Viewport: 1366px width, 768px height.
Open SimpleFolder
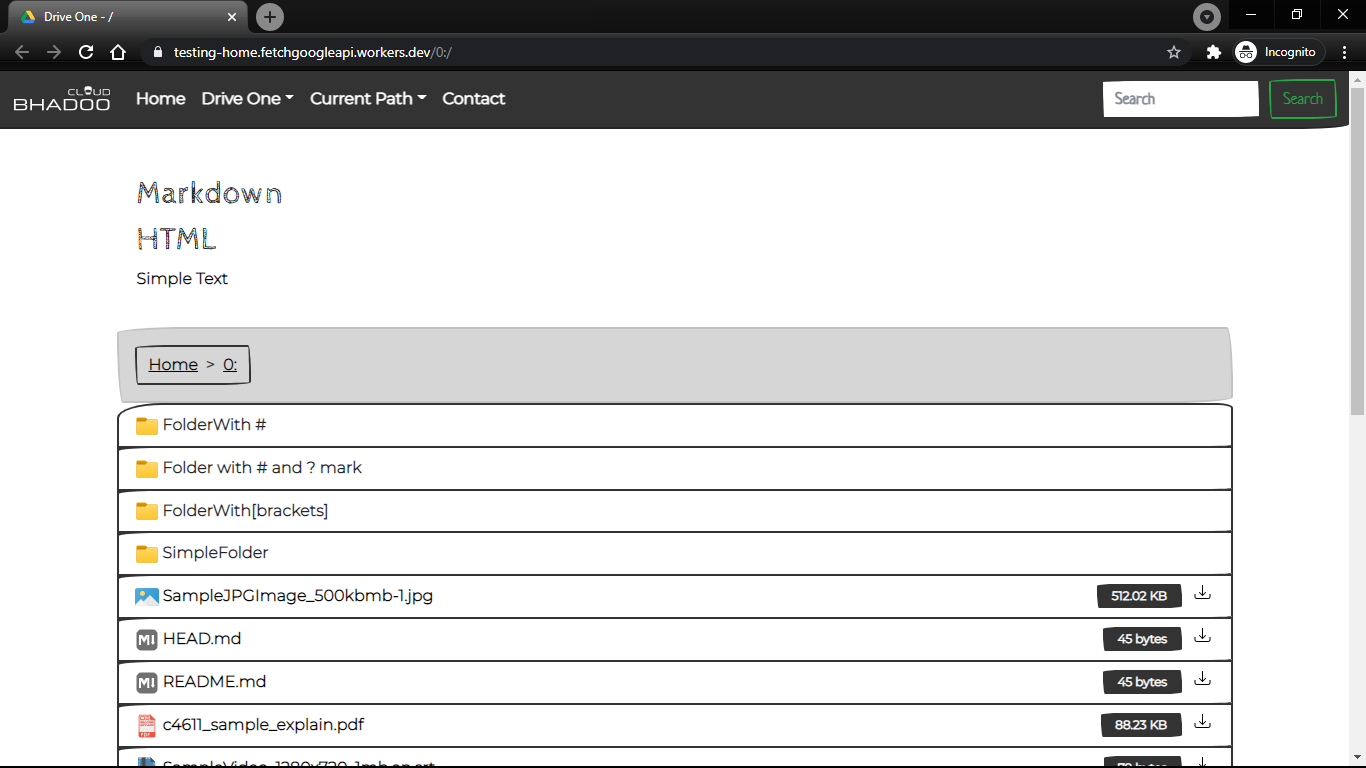point(675,553)
